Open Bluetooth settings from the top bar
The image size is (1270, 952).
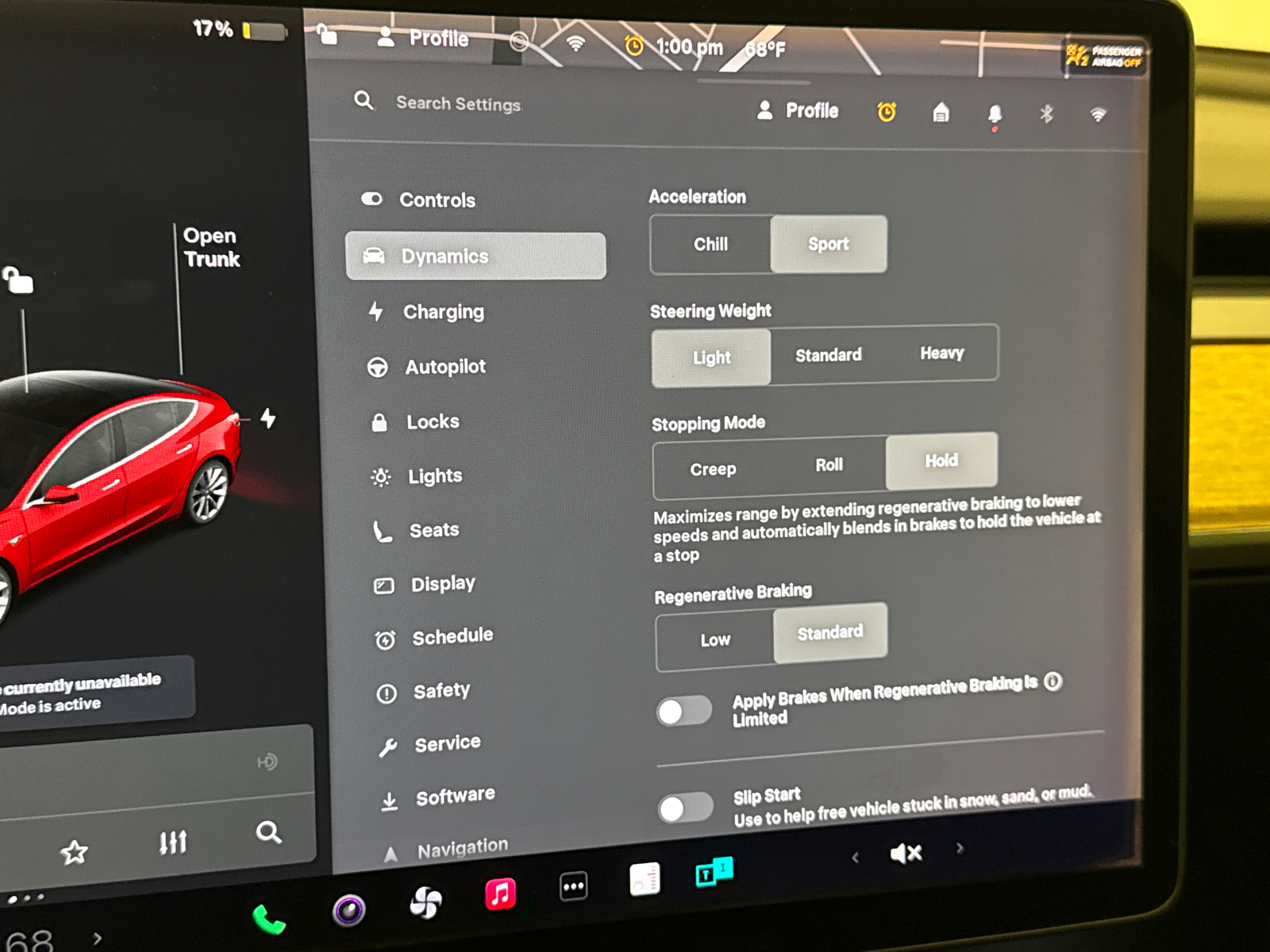pos(1046,115)
